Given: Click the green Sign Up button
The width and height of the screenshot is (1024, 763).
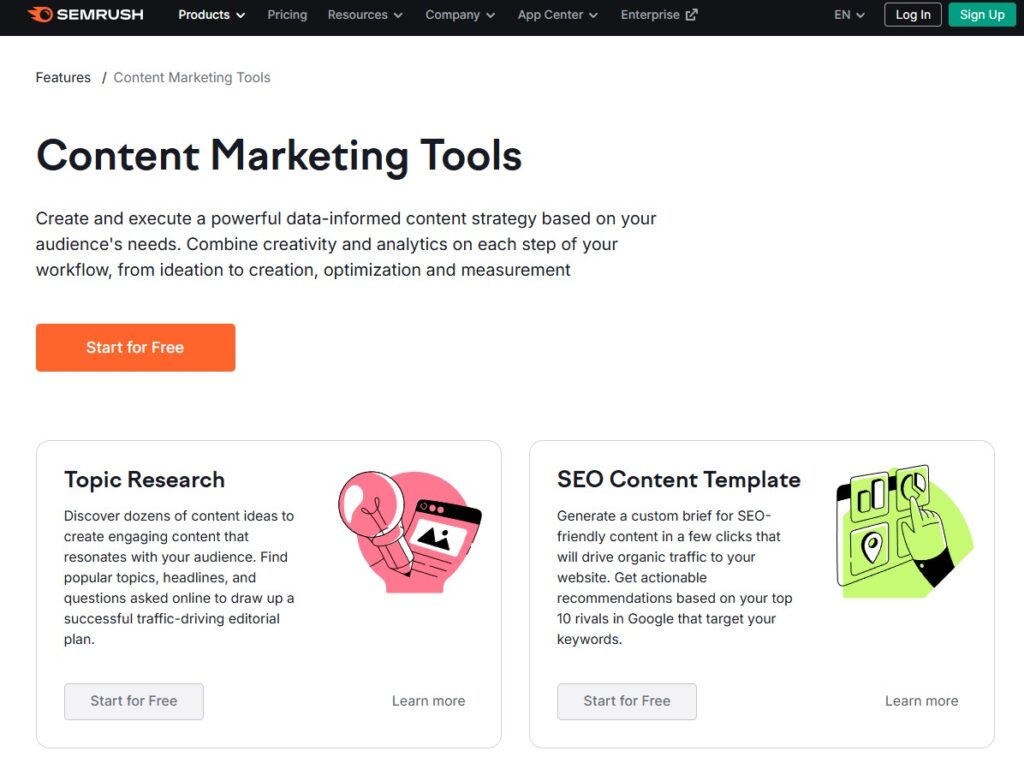Looking at the screenshot, I should click(981, 15).
